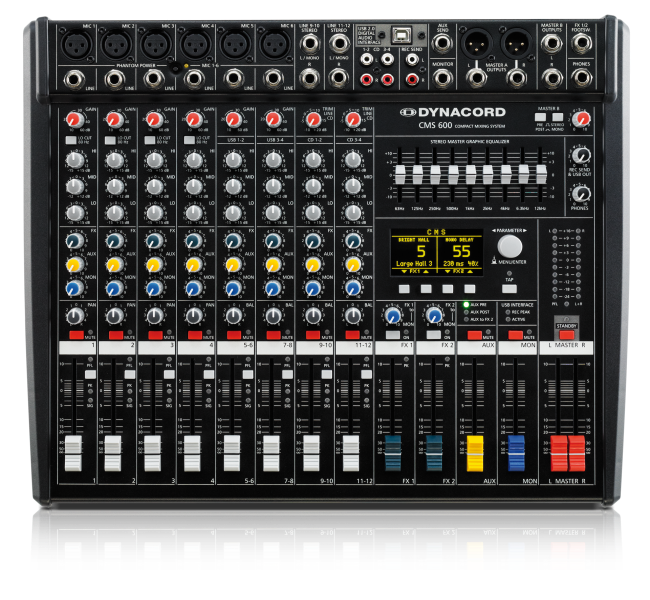Click the channel 9-10 white fader
The height and width of the screenshot is (600, 650).
(x=311, y=453)
